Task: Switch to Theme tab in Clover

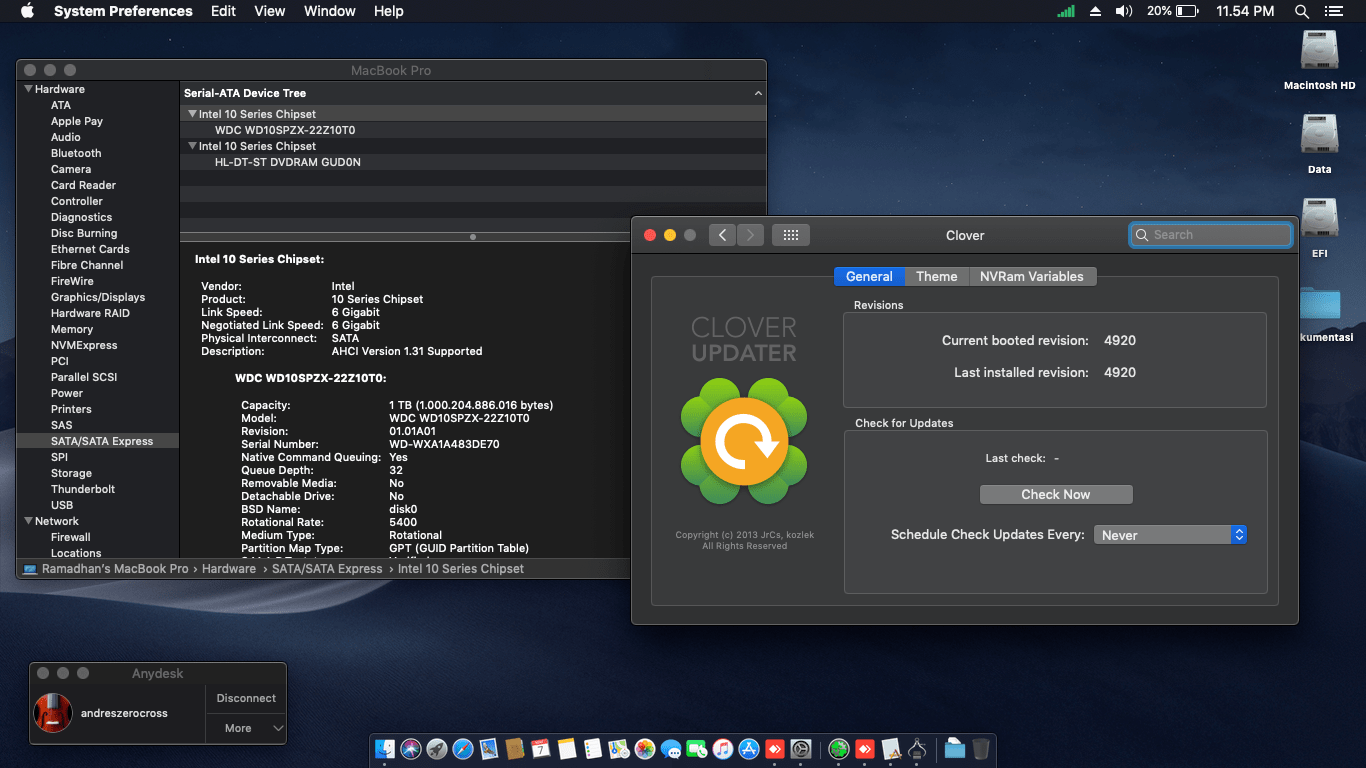Action: 937,276
